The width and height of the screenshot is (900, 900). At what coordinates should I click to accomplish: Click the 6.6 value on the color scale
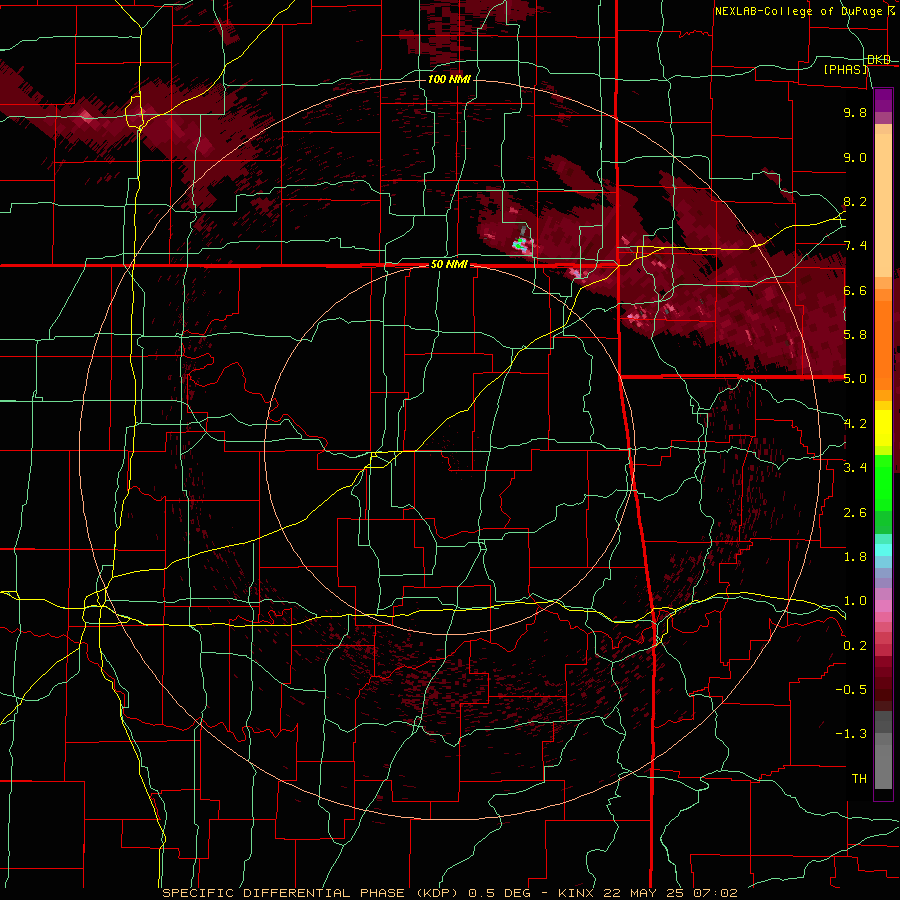[855, 290]
